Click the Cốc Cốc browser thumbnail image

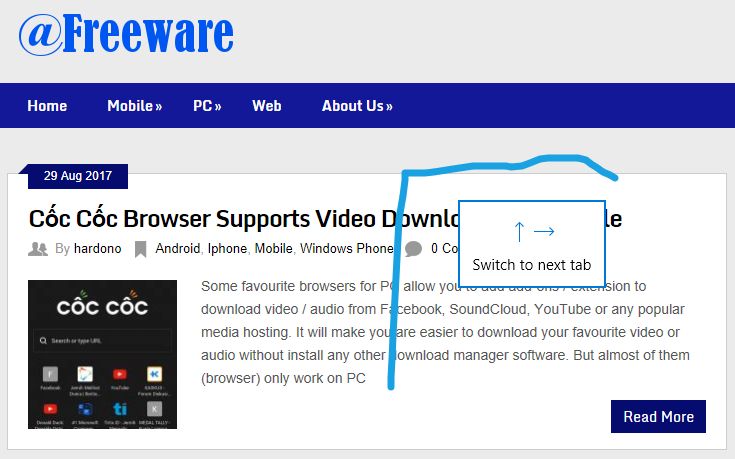pyautogui.click(x=102, y=354)
